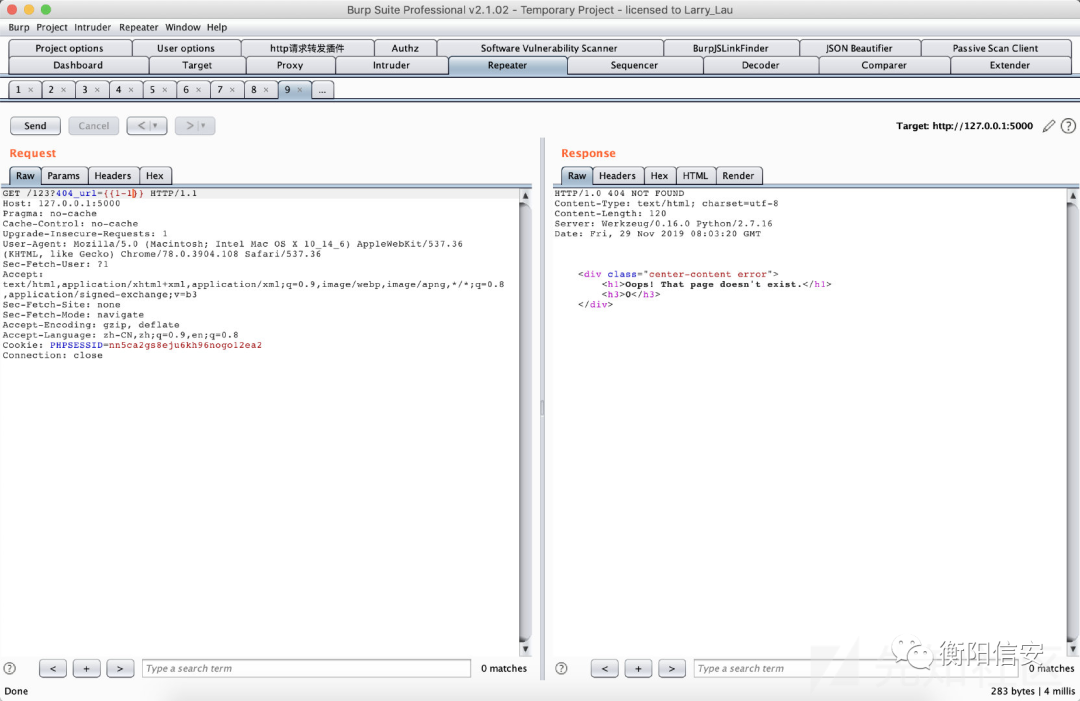Show response Render view

tap(738, 176)
